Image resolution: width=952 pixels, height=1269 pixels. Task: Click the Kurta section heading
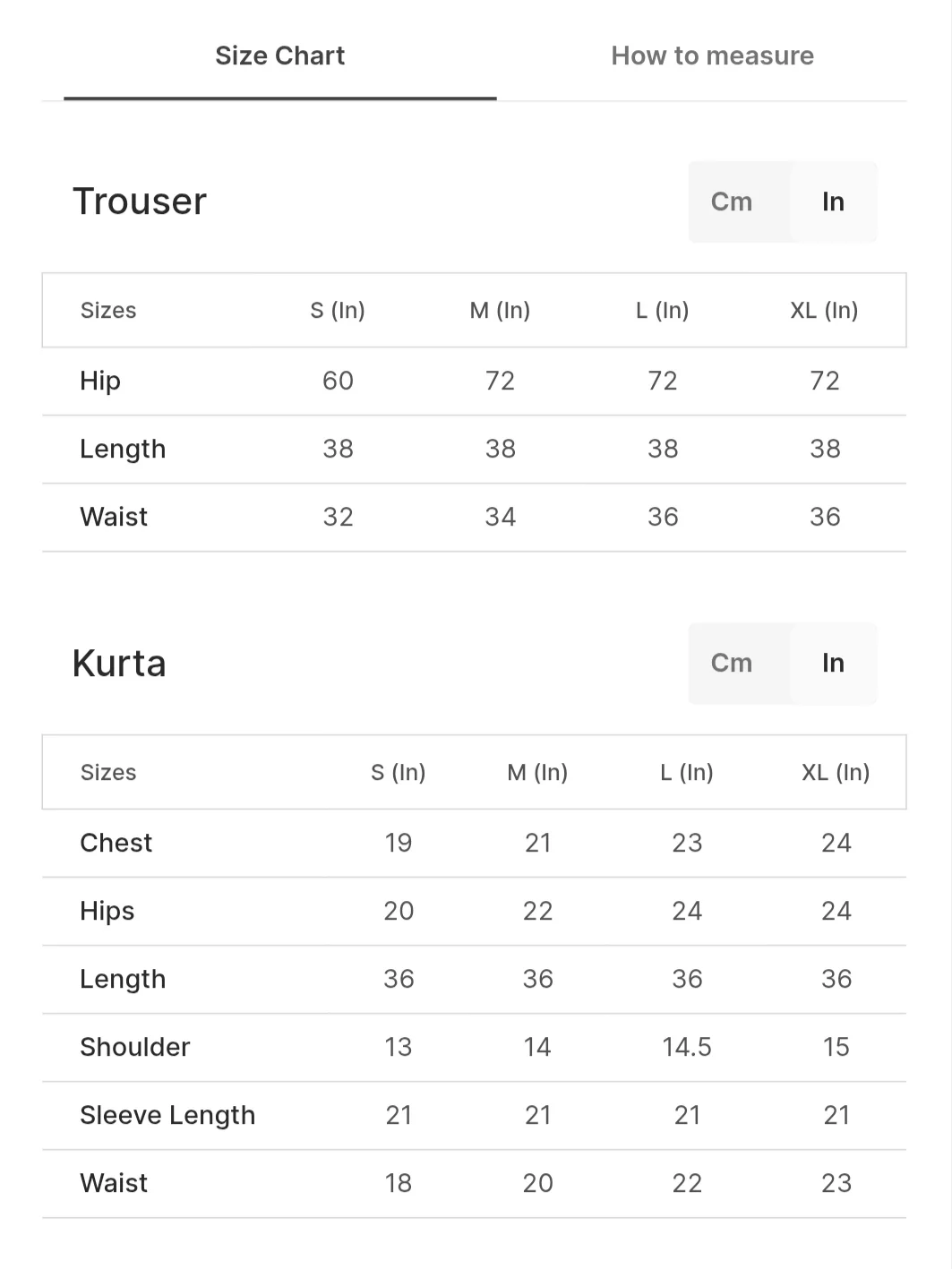coord(119,664)
